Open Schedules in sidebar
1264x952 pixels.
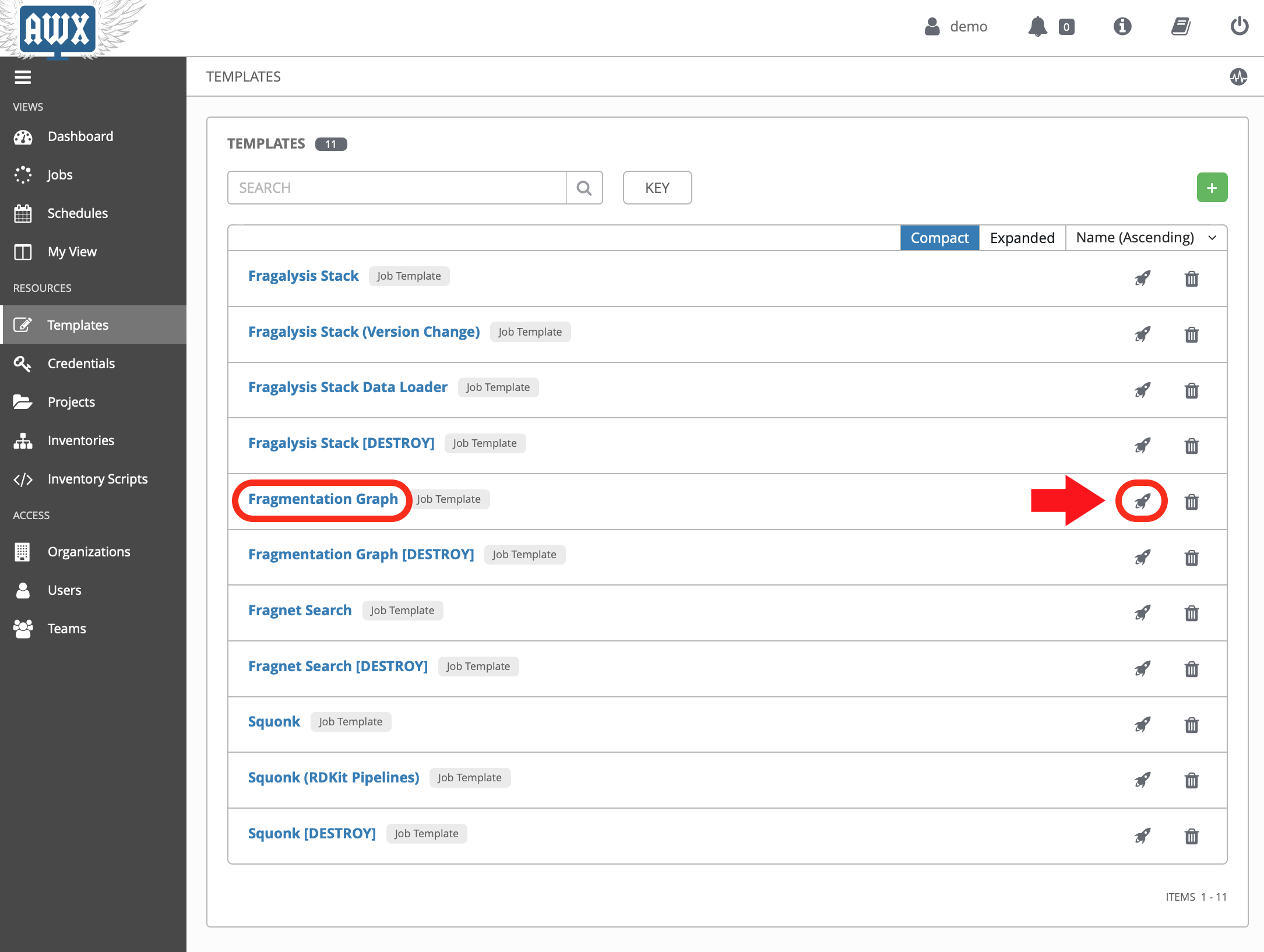click(93, 213)
